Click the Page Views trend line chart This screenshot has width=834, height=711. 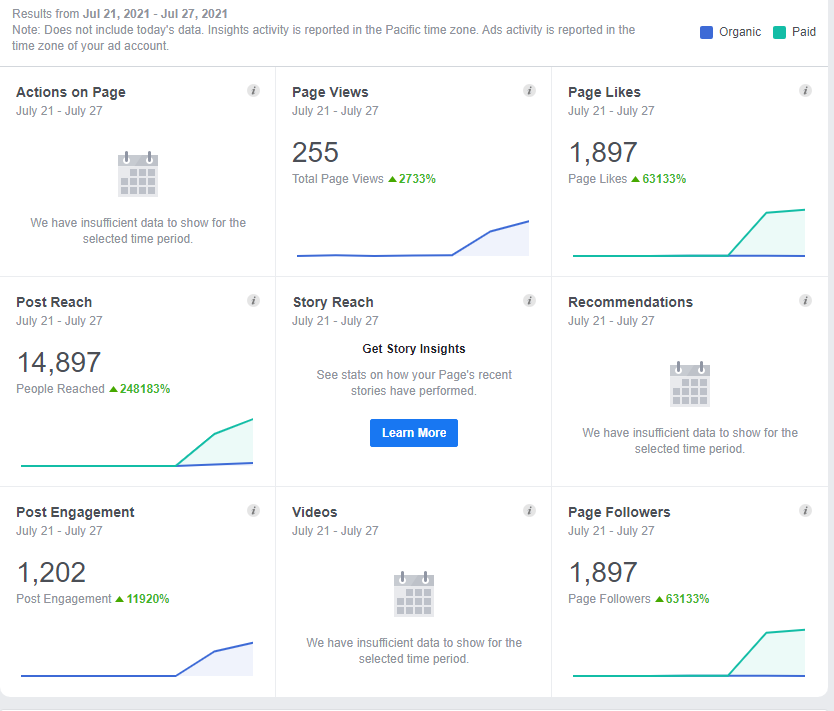[x=413, y=238]
